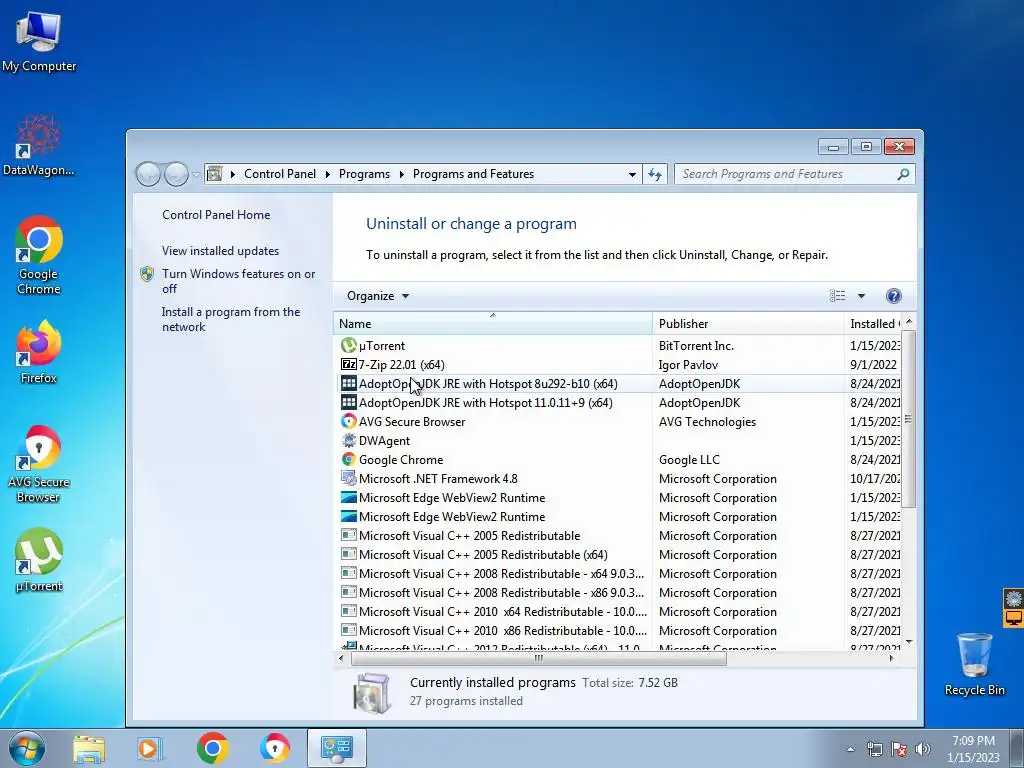This screenshot has width=1024, height=768.
Task: Select the Firefox desktop shortcut
Action: tap(39, 351)
